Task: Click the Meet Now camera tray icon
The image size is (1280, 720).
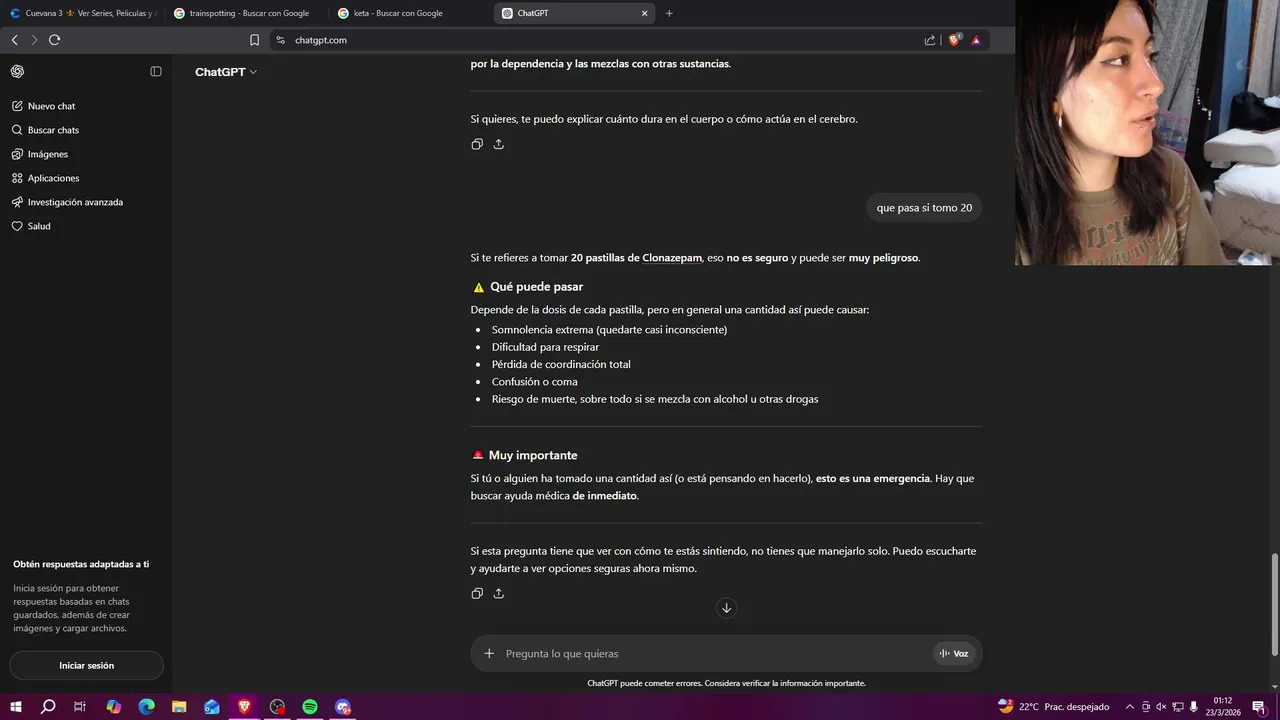Action: (1146, 707)
